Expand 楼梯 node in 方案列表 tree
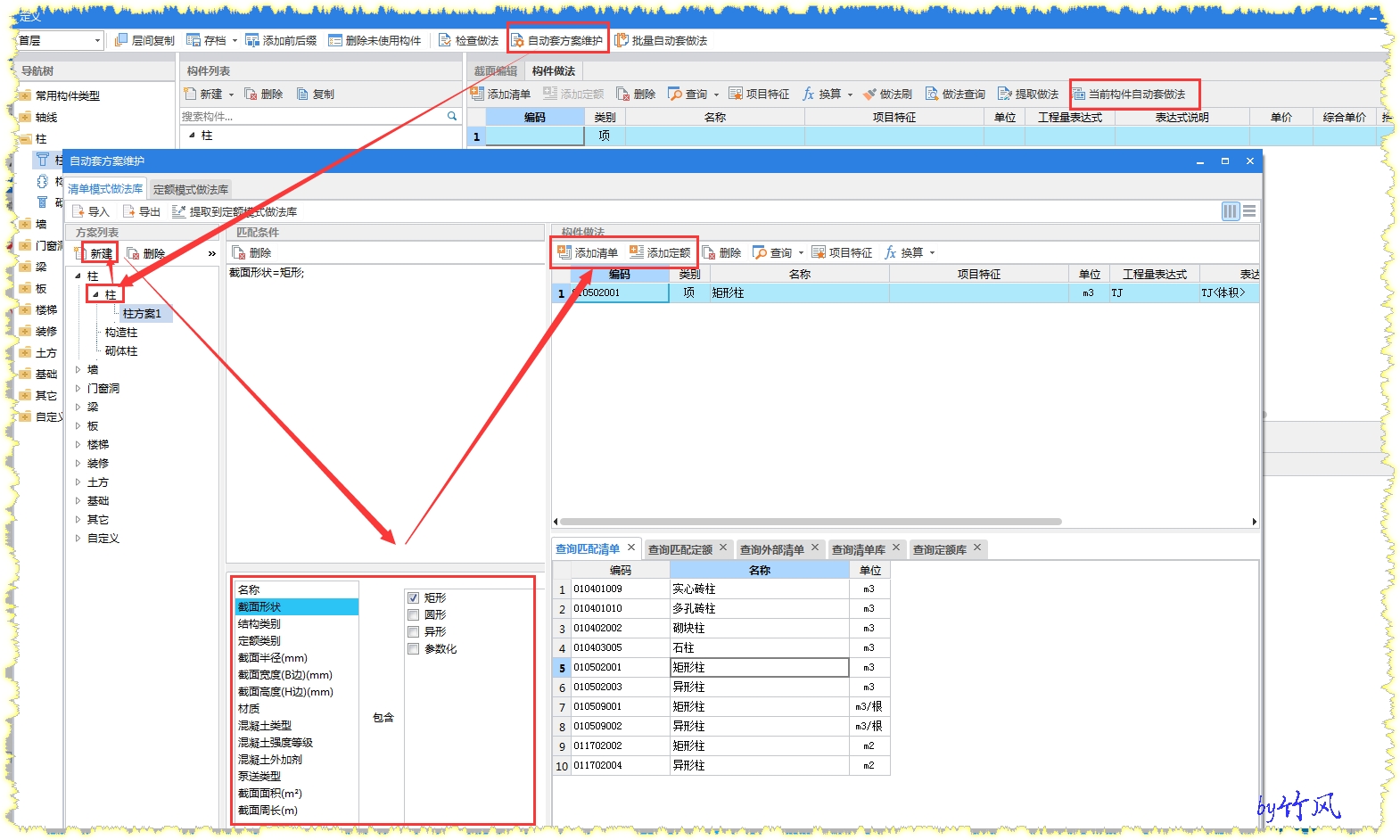Image resolution: width=1400 pixels, height=840 pixels. click(x=78, y=444)
